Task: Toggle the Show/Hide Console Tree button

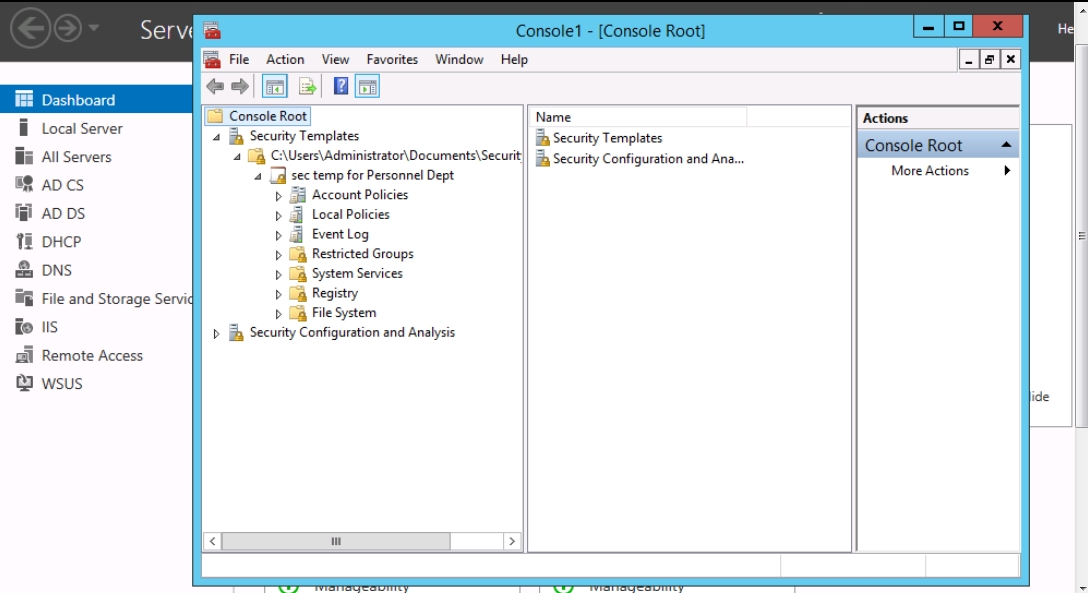Action: 275,87
